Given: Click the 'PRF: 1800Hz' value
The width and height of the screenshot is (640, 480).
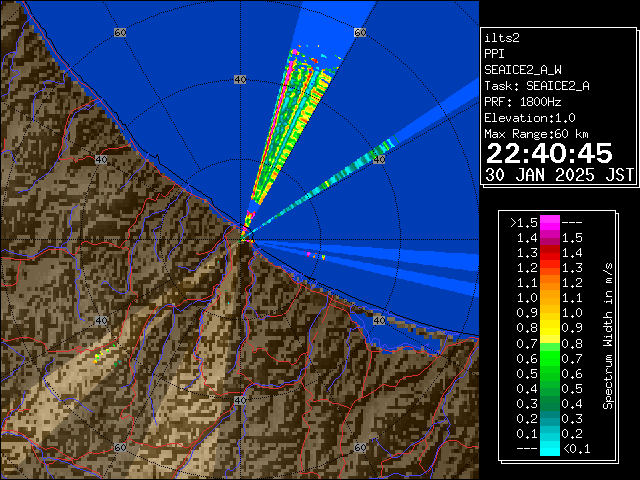Looking at the screenshot, I should tap(523, 102).
